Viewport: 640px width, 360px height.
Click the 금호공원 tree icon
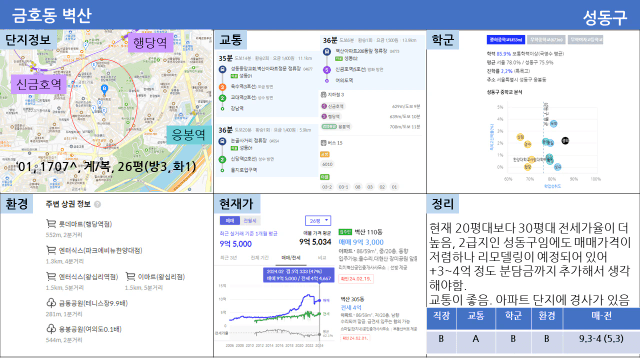click(x=51, y=303)
